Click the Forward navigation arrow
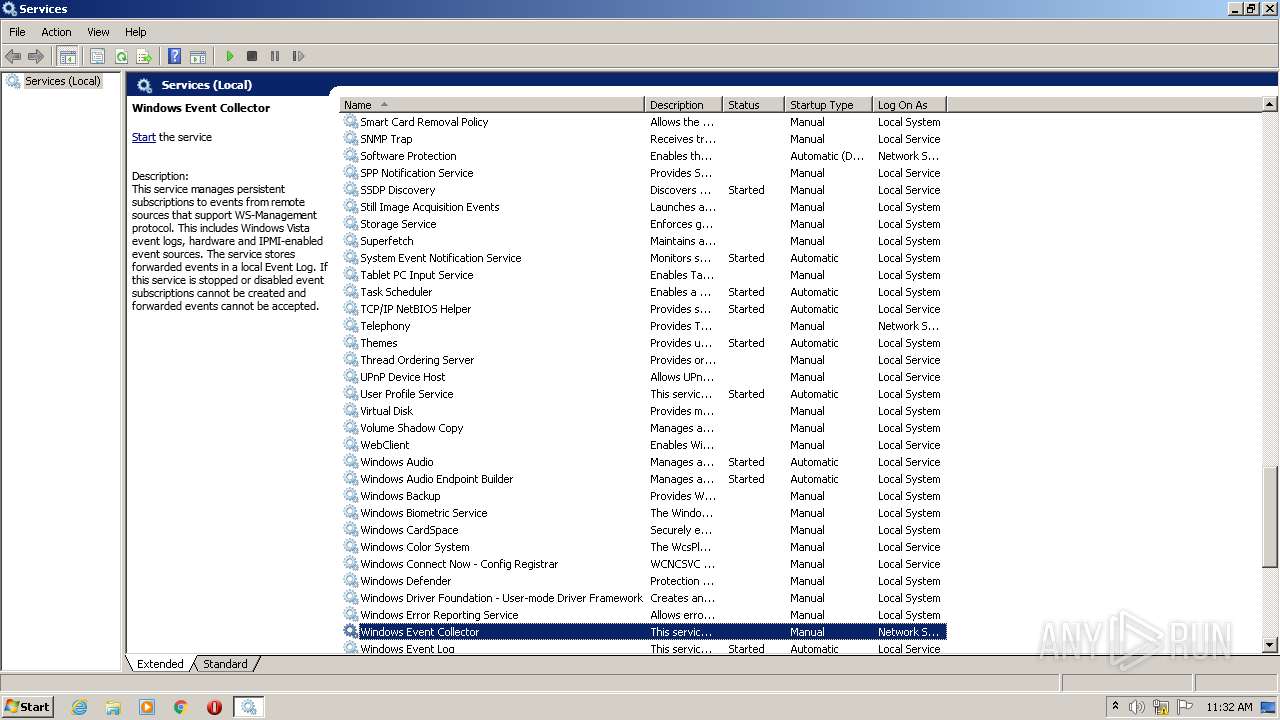 pos(36,56)
